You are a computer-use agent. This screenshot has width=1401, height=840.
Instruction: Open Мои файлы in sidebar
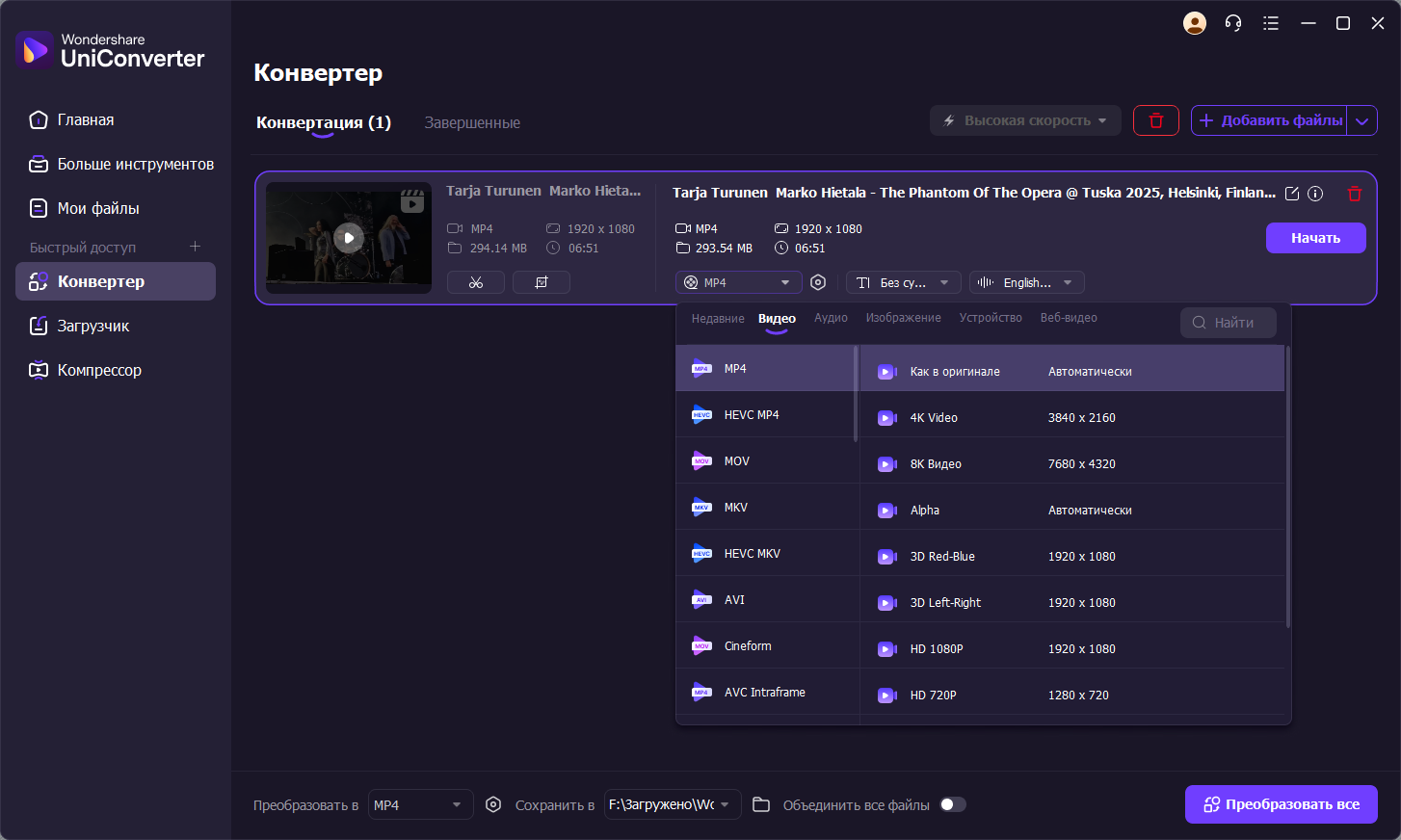click(x=116, y=208)
